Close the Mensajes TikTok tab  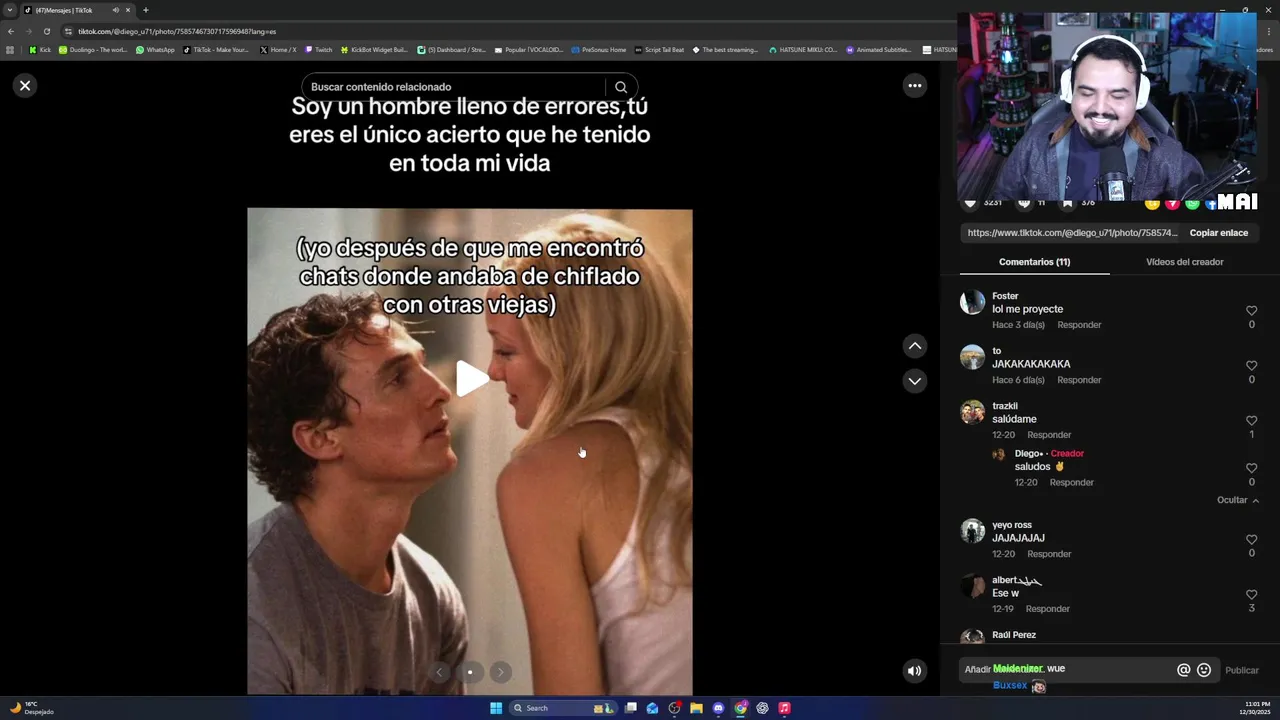pos(128,10)
